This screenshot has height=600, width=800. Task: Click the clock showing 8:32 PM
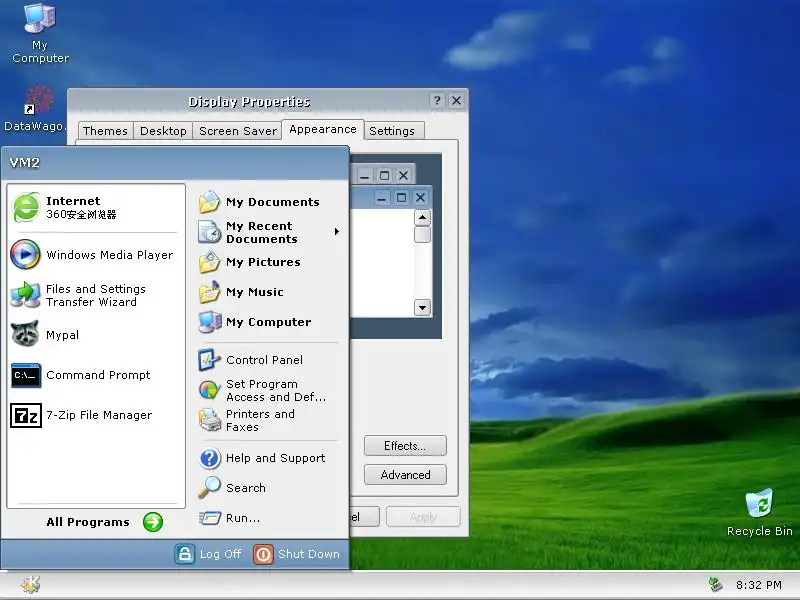coord(759,585)
